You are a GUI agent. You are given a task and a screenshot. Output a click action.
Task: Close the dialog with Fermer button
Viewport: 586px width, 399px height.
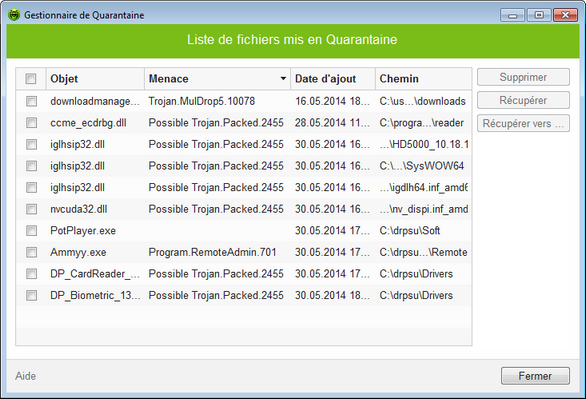click(x=535, y=376)
